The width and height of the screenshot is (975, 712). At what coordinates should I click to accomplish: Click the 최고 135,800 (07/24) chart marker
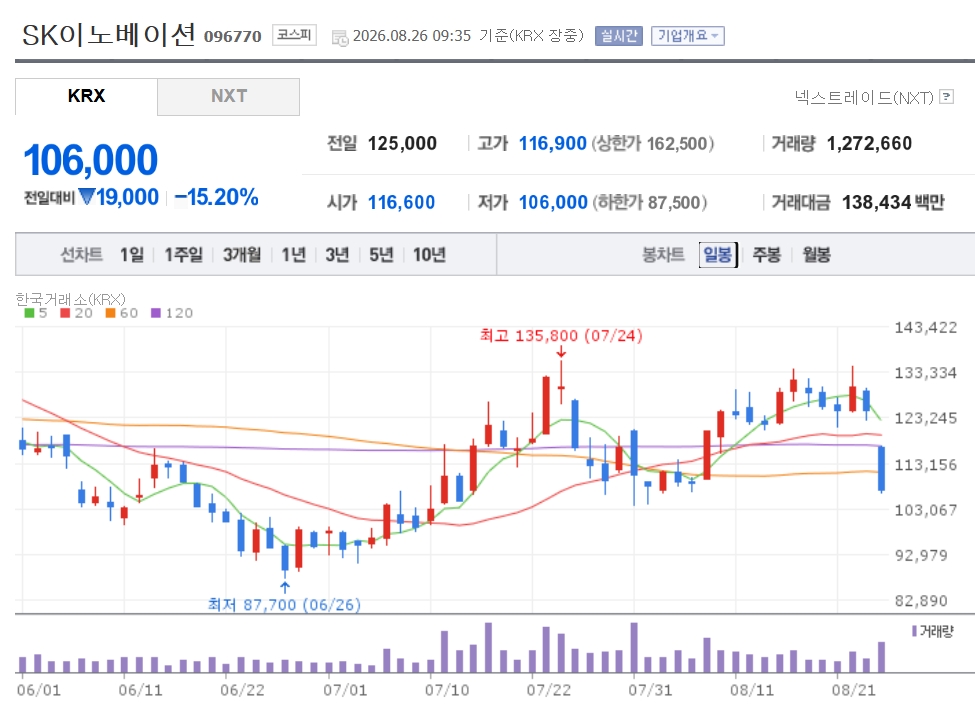[561, 336]
